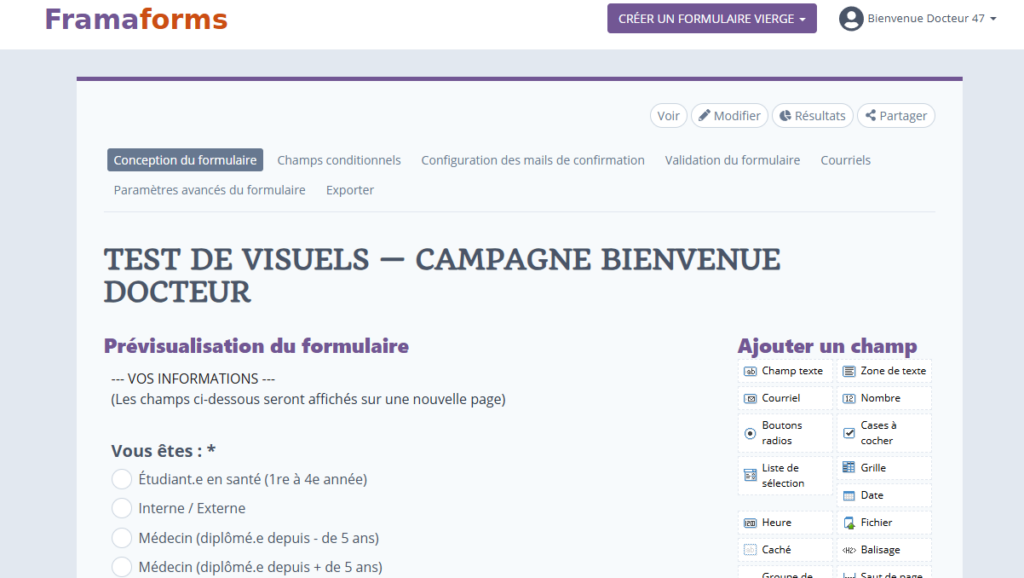The height and width of the screenshot is (578, 1024).
Task: Click the '--- VOS INFORMATIONS ---' text
Action: coord(193,379)
